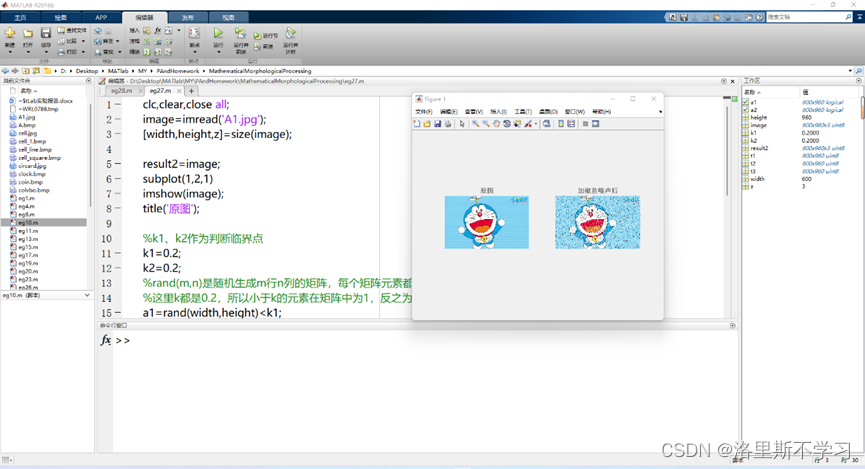This screenshot has width=865, height=469.
Task: Click the command window prompt line
Action: tap(425, 340)
